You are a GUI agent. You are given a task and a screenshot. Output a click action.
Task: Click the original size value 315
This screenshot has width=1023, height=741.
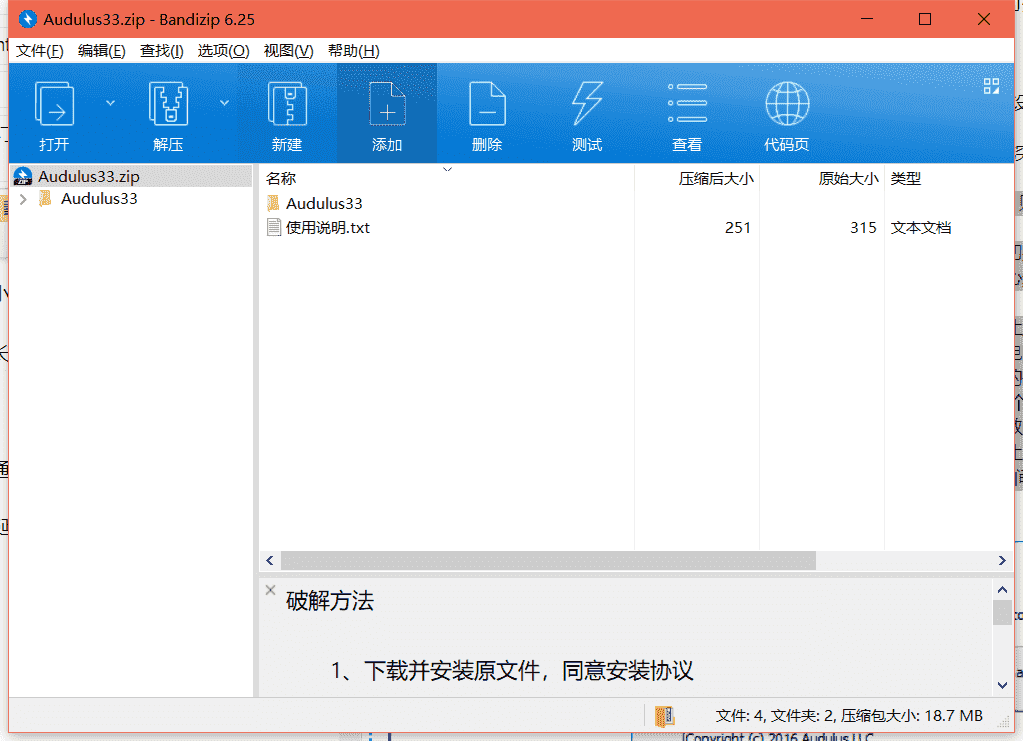click(x=863, y=228)
